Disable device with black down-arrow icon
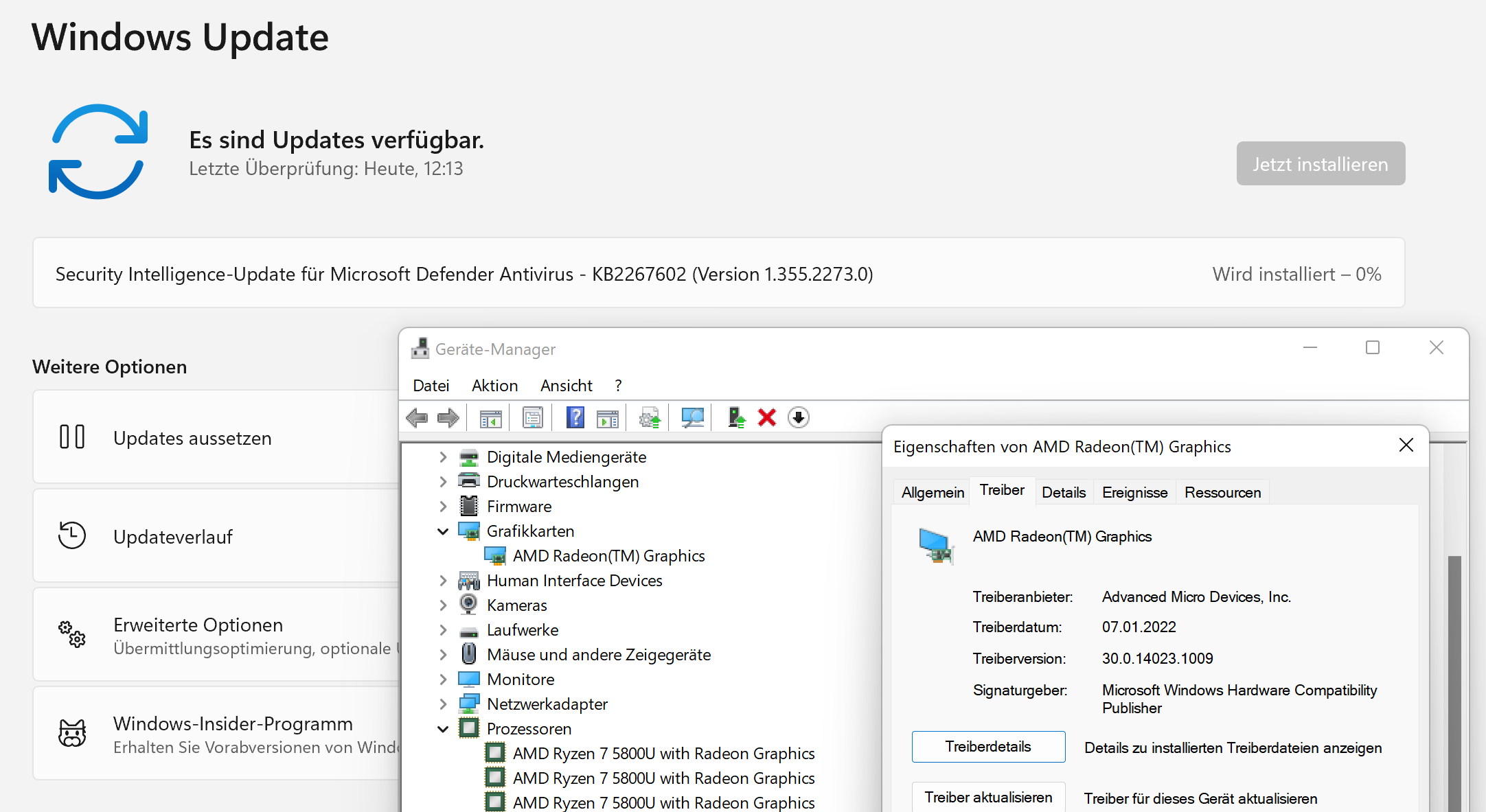The width and height of the screenshot is (1486, 812). [799, 417]
